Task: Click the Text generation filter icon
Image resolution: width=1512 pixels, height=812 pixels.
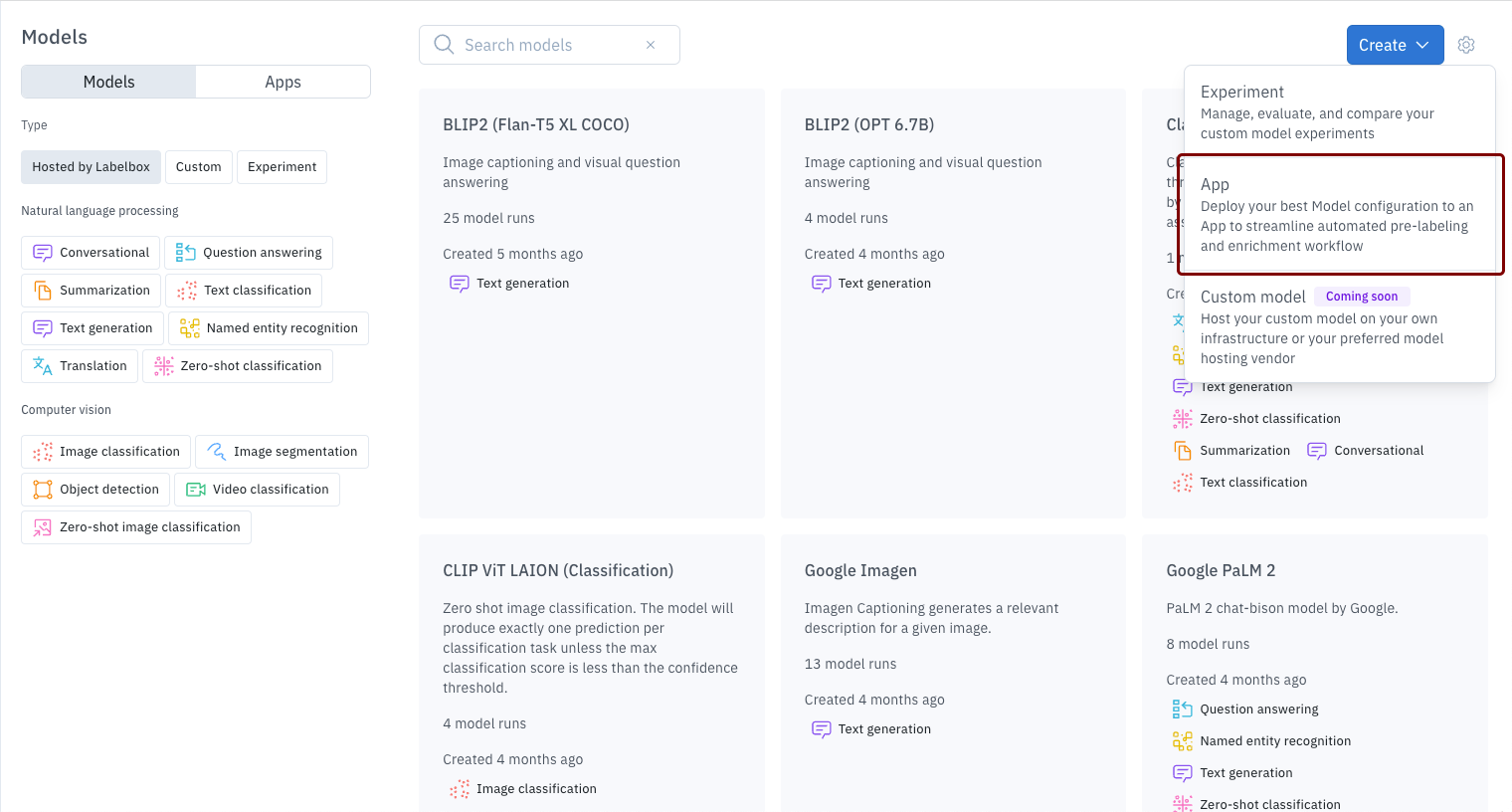Action: tap(43, 328)
